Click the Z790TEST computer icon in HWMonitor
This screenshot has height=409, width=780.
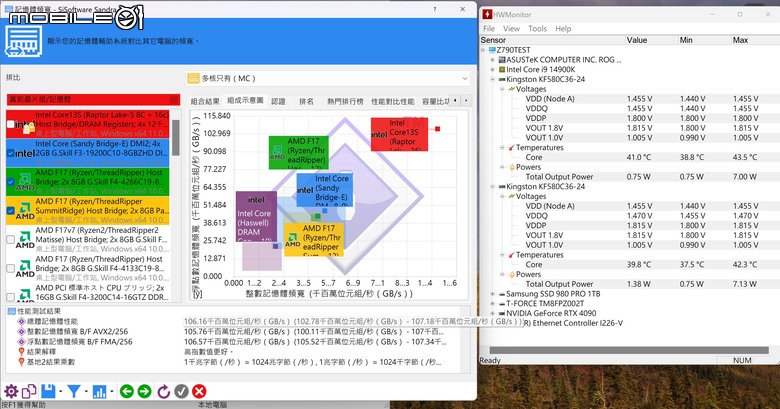[492, 50]
